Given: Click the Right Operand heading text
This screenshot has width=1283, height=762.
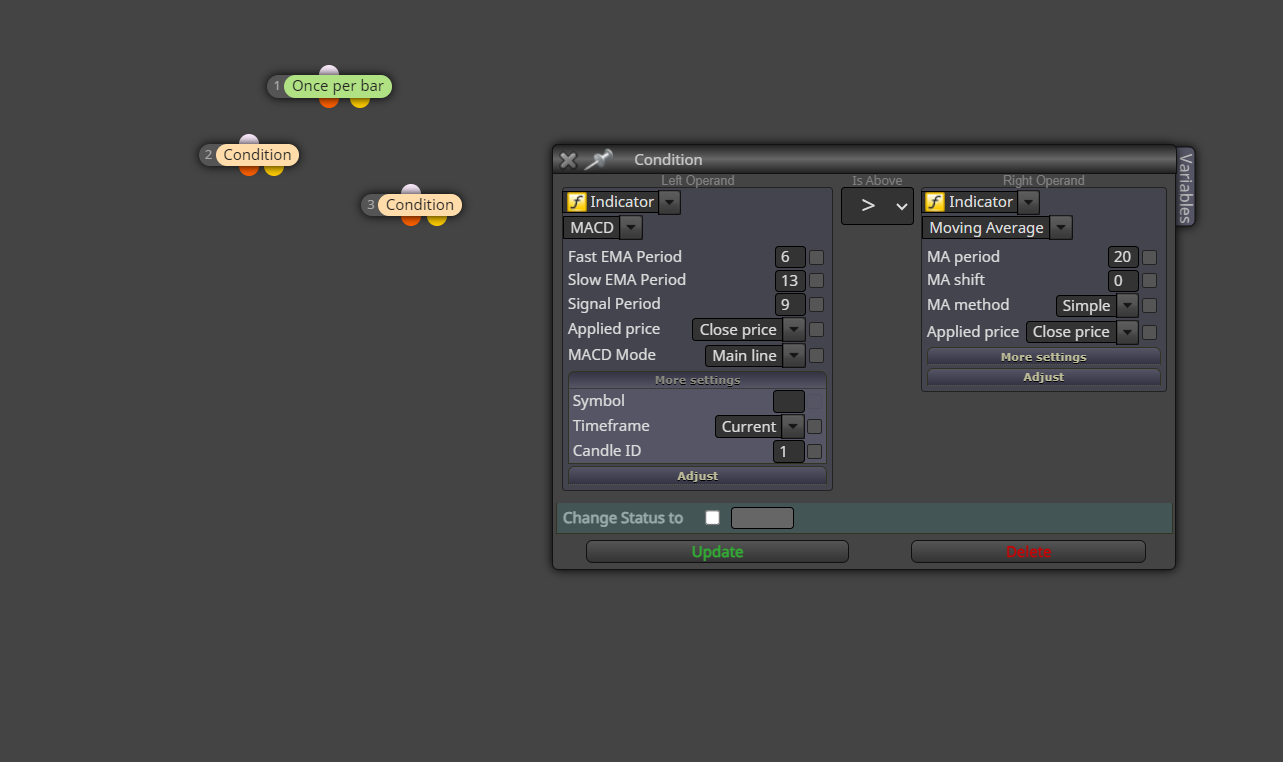Looking at the screenshot, I should point(1043,181).
